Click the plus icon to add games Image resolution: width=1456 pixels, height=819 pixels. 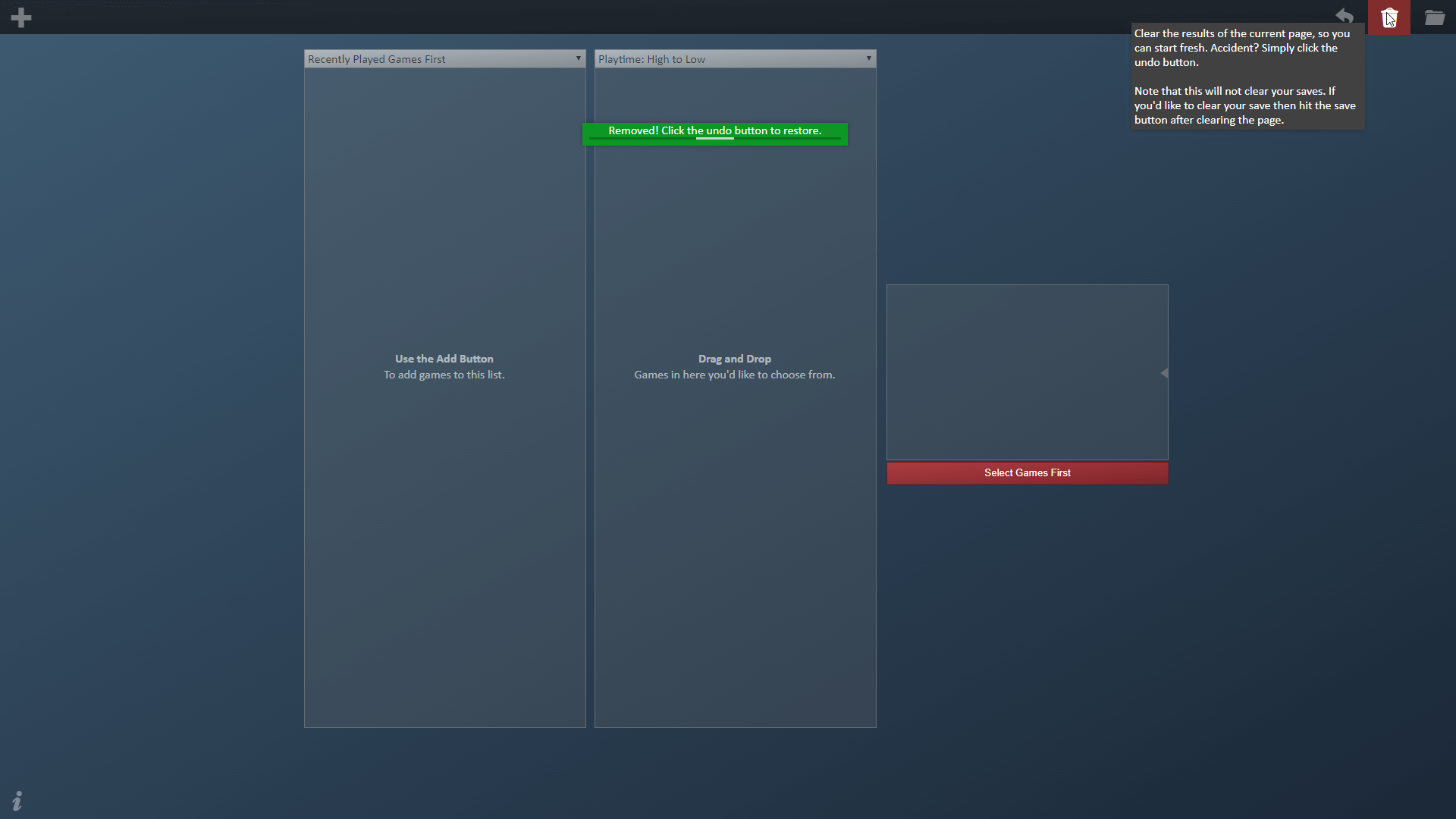pyautogui.click(x=21, y=17)
